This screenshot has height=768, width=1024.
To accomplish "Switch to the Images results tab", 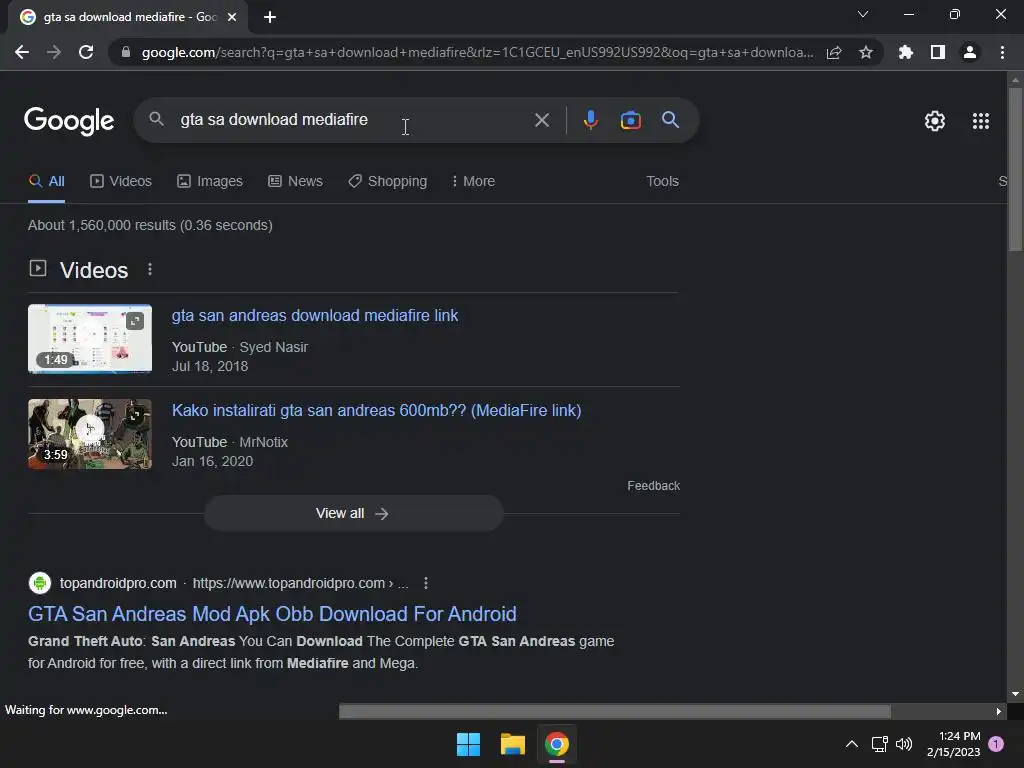I will click(x=210, y=182).
